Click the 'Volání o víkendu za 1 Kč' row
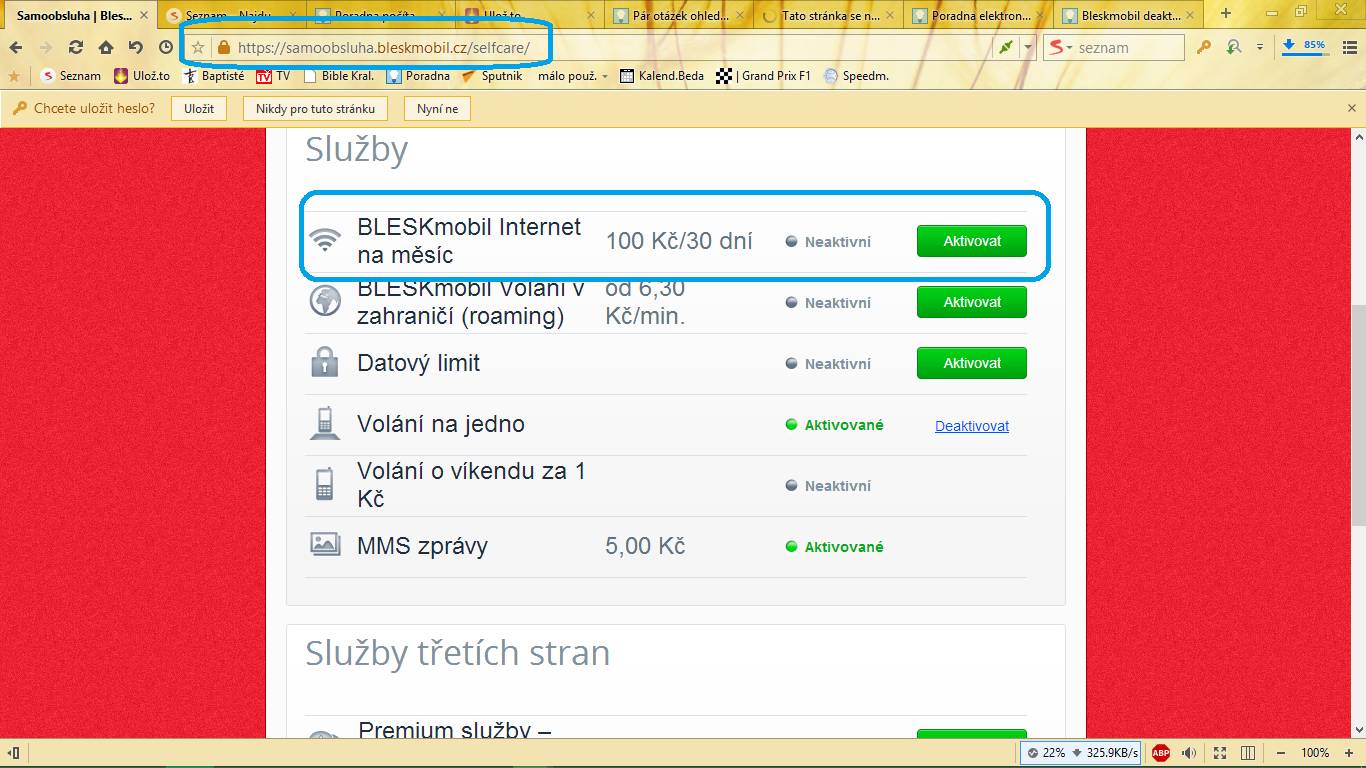The width and height of the screenshot is (1366, 768). [x=666, y=485]
